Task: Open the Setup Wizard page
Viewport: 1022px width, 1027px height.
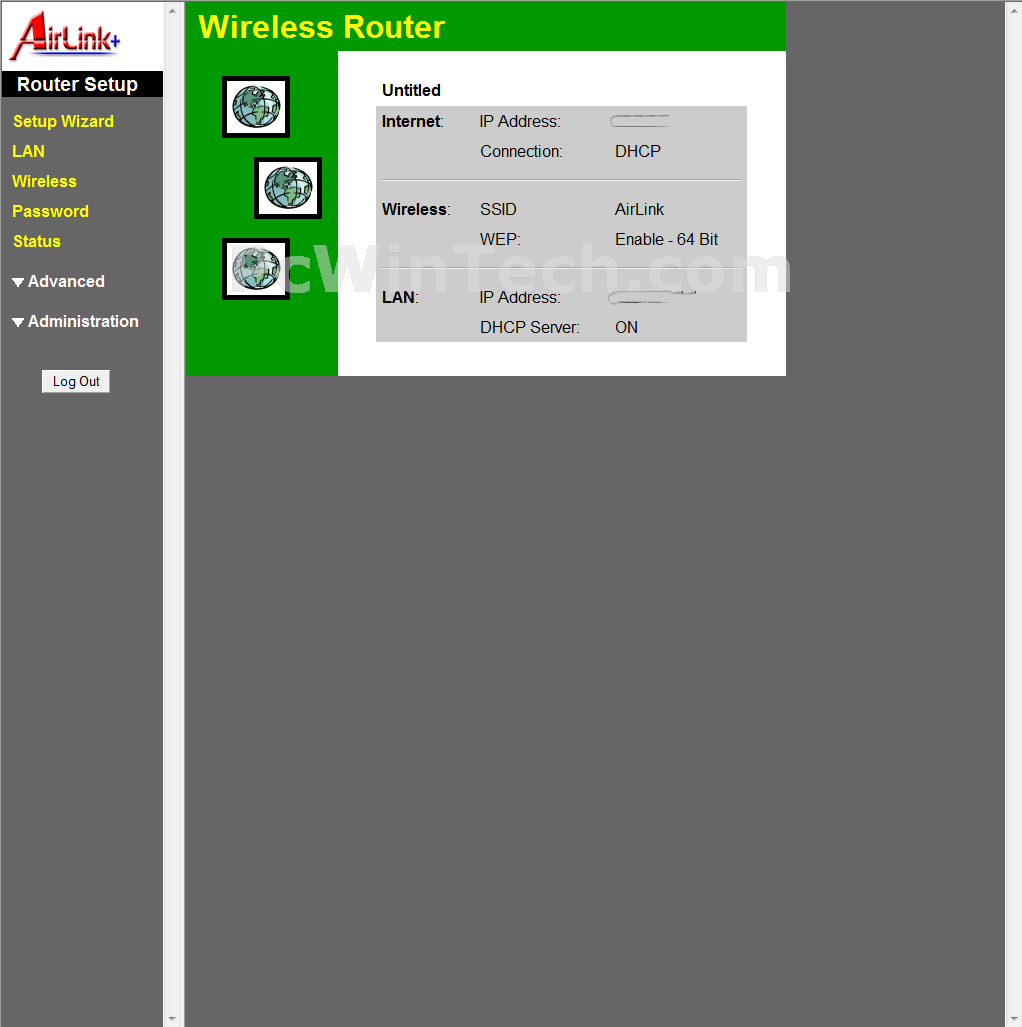Action: pyautogui.click(x=63, y=122)
